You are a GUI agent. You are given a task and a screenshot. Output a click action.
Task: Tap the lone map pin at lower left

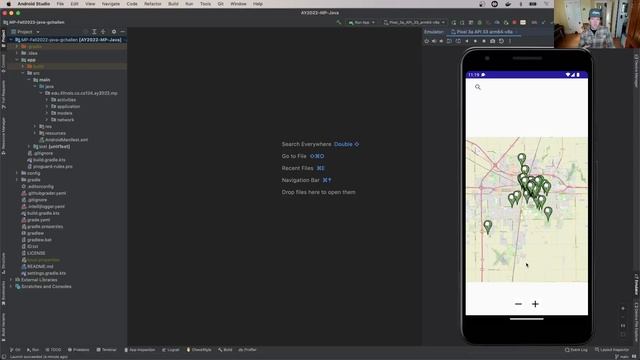[488, 227]
